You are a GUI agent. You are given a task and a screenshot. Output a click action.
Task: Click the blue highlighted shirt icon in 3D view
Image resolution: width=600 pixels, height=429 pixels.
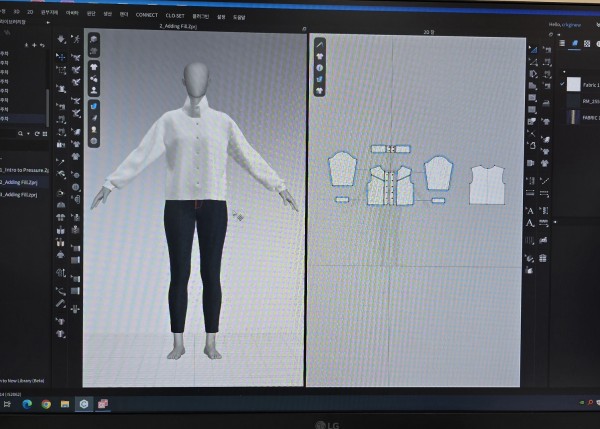pos(94,104)
